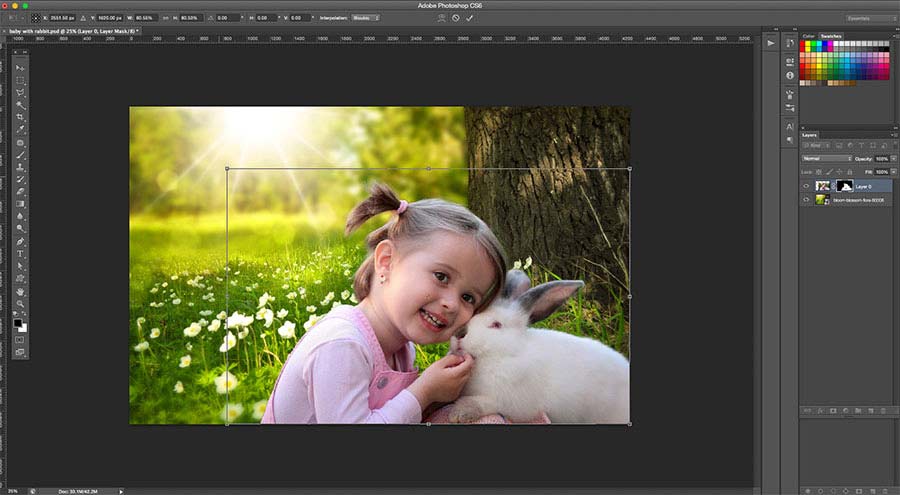900x495 pixels.
Task: Click the Actions play panel icon
Action: pos(770,43)
